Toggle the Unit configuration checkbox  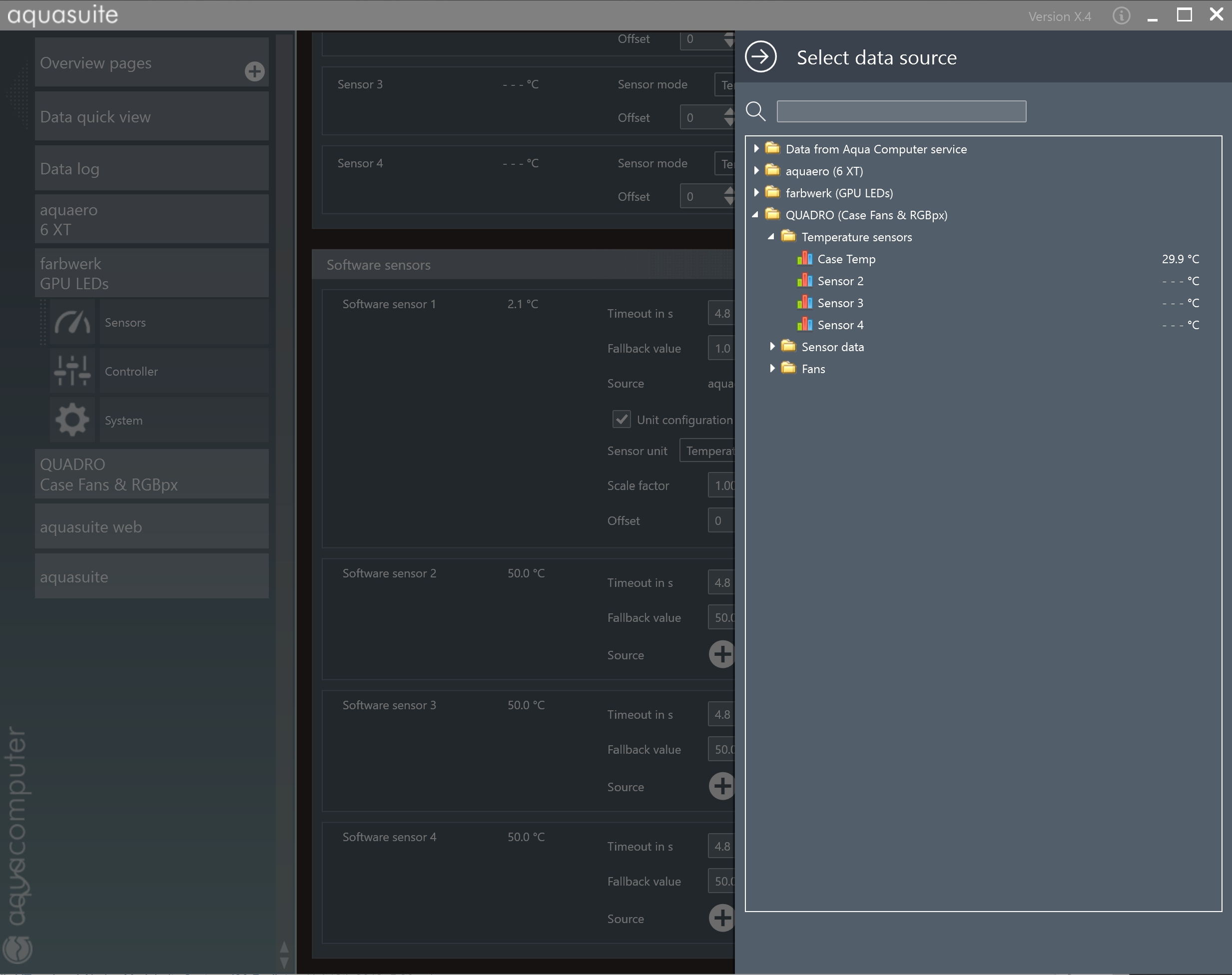621,420
